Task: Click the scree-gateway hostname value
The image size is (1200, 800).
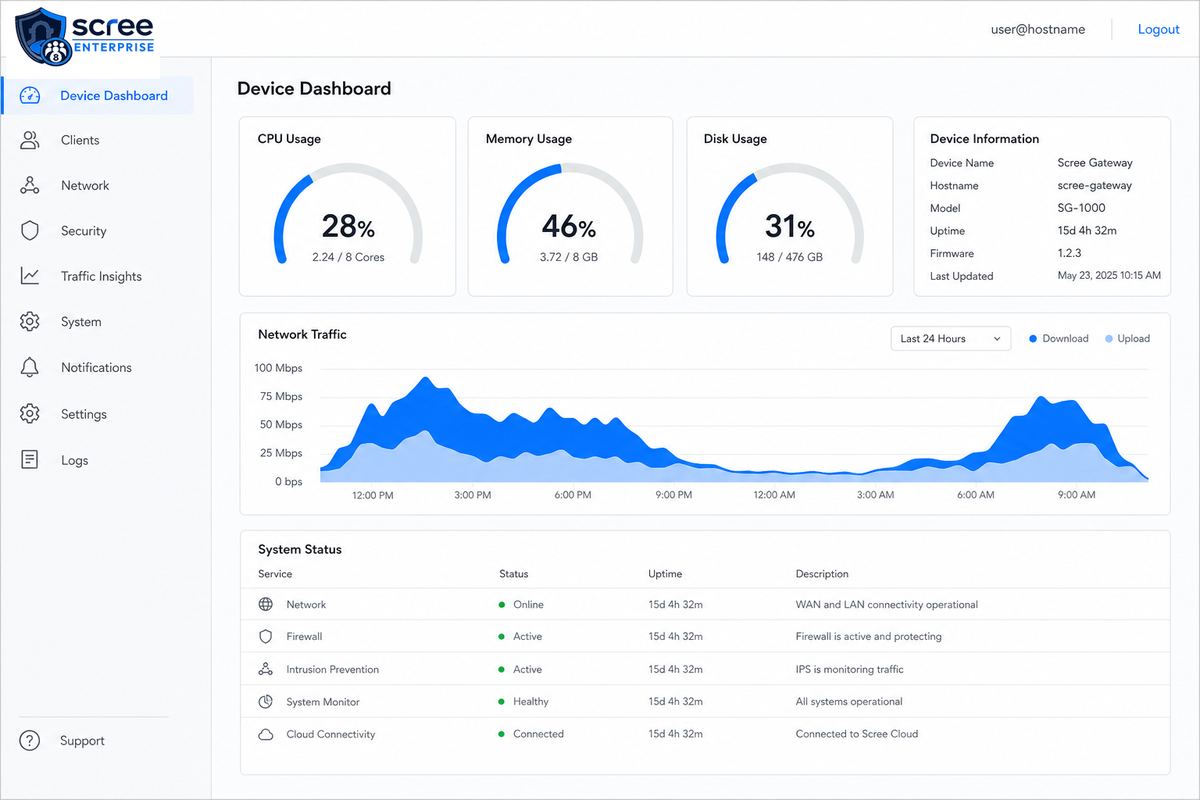Action: [x=1095, y=186]
